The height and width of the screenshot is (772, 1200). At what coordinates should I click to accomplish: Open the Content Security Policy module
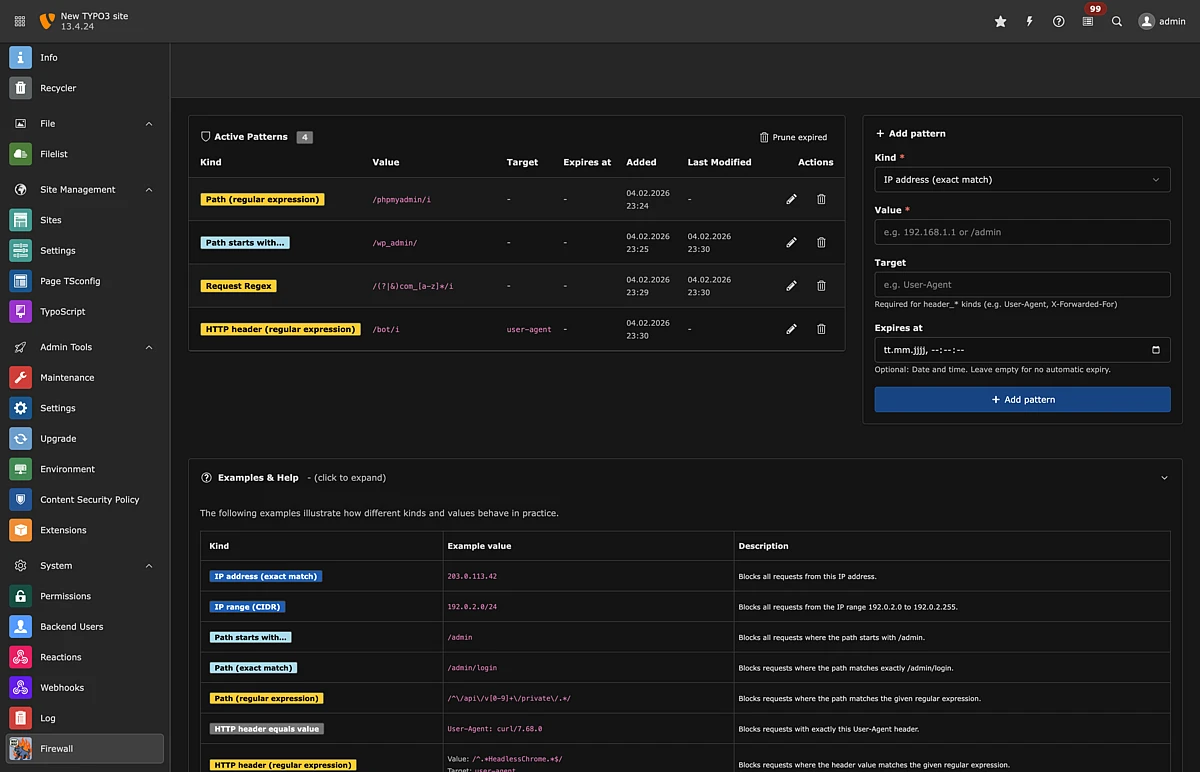click(89, 500)
